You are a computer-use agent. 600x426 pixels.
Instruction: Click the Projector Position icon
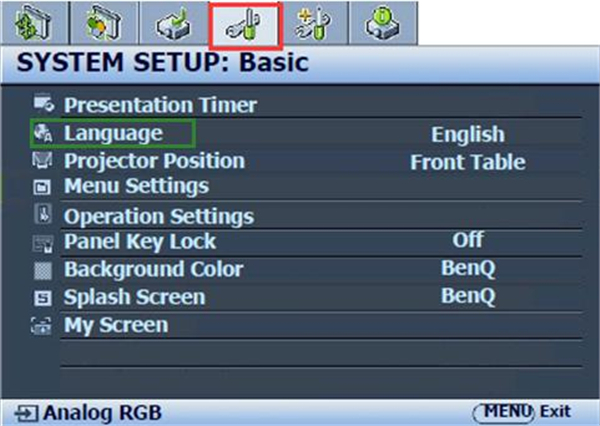(42, 160)
